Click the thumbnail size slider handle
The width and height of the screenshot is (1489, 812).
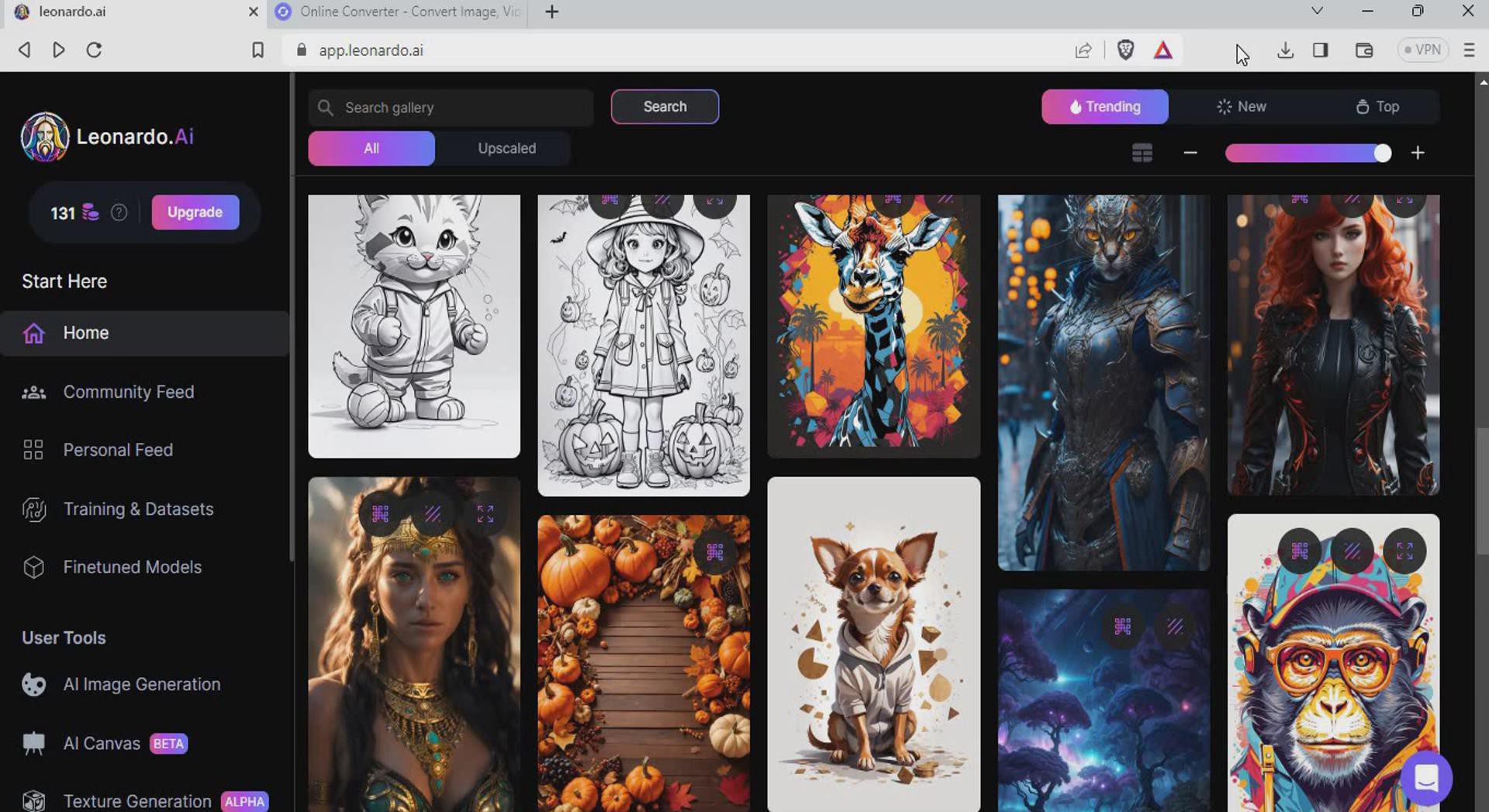[1382, 153]
